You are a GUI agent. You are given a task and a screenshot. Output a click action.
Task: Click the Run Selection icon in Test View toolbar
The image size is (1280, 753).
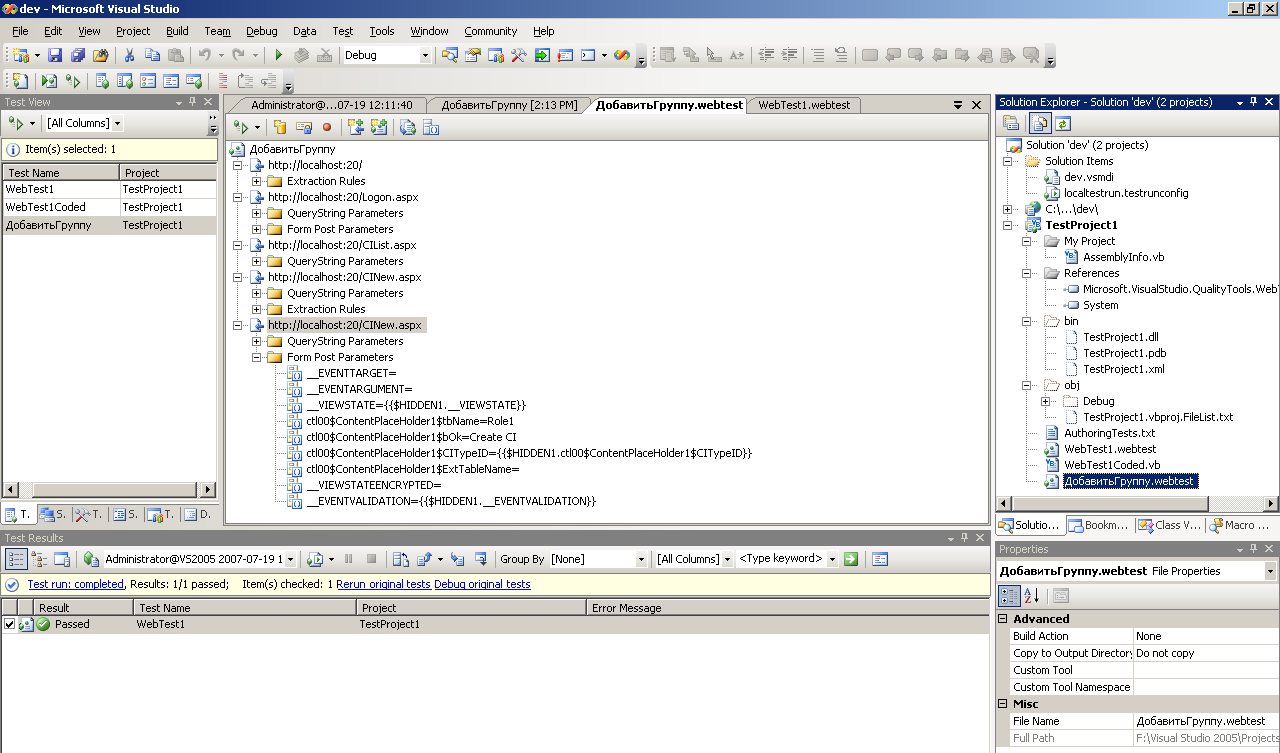pos(16,123)
